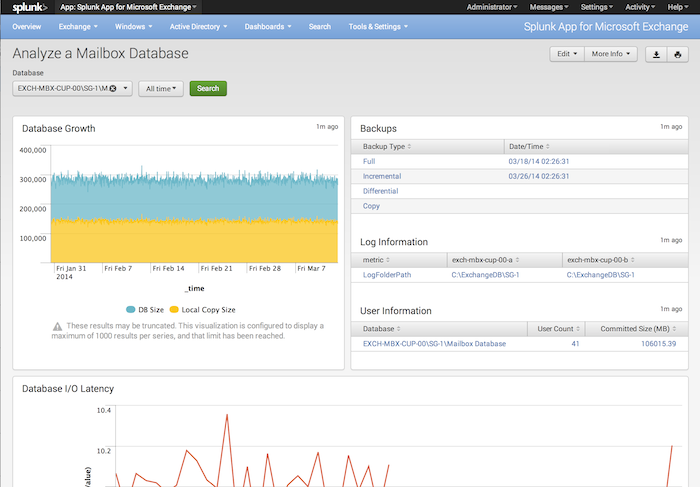The width and height of the screenshot is (700, 487).
Task: Open the Database selection dropdown
Action: [x=72, y=88]
